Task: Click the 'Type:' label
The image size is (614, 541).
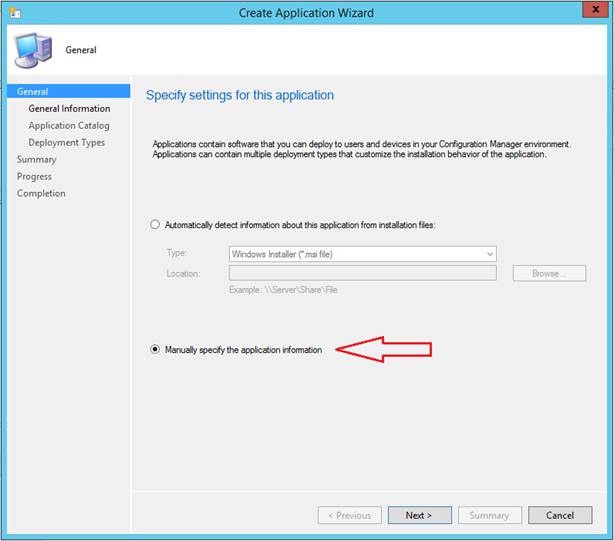Action: tap(176, 253)
